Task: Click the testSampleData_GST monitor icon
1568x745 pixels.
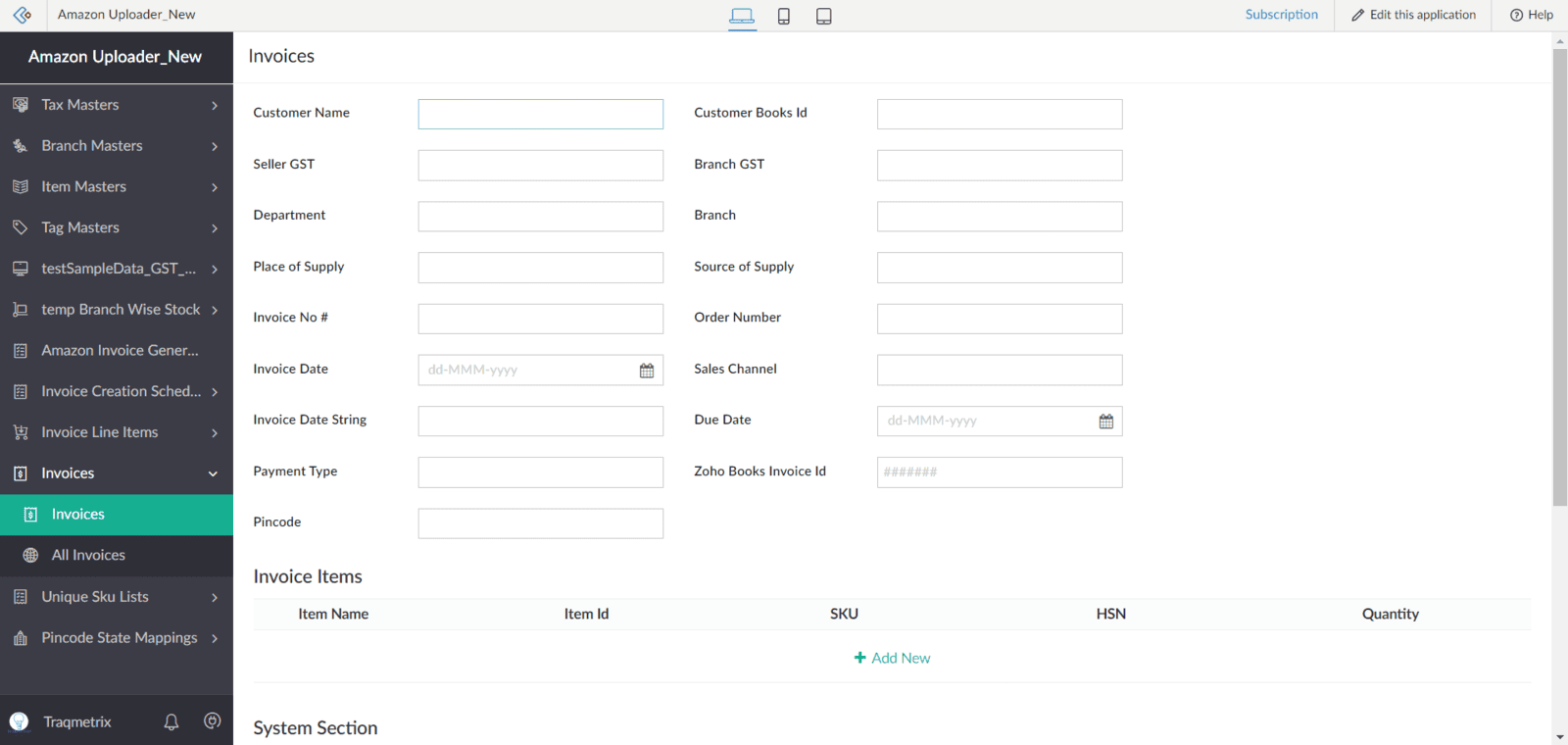Action: pyautogui.click(x=20, y=268)
